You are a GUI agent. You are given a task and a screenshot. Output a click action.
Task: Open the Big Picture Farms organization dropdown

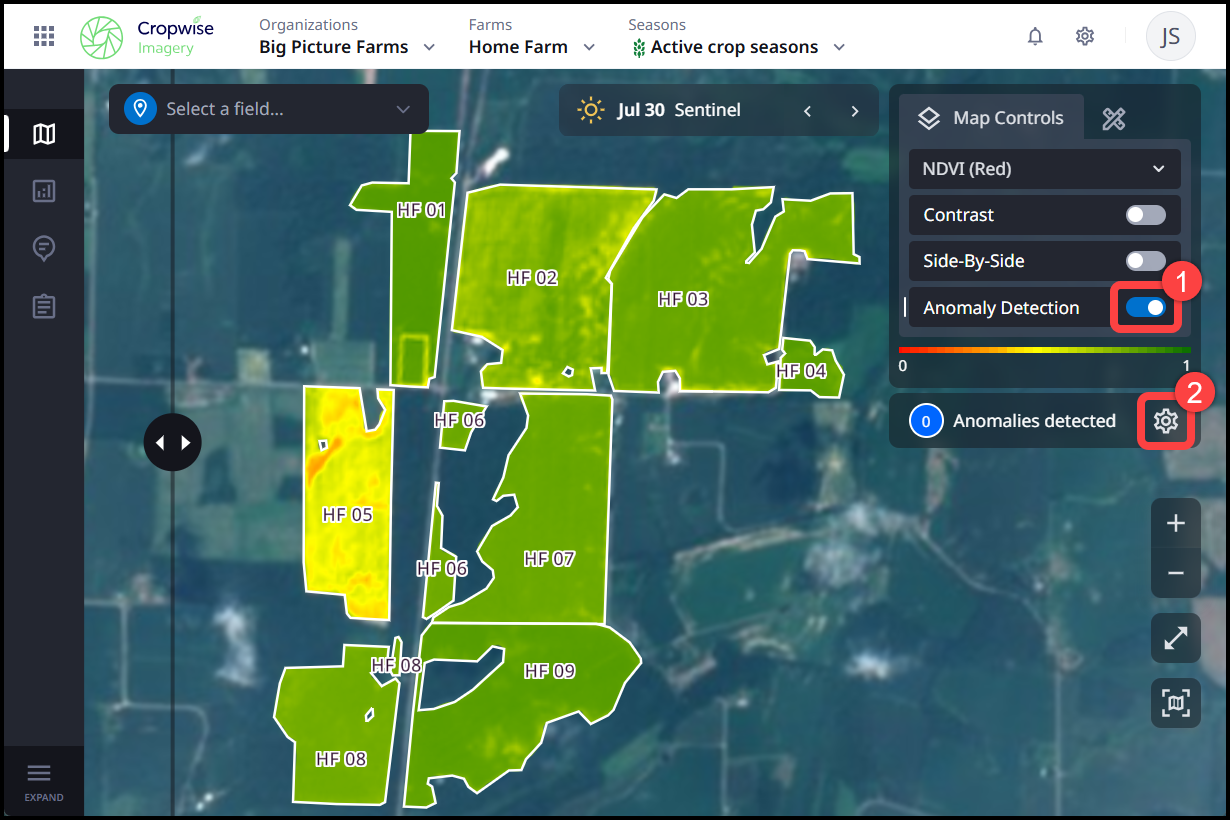point(347,47)
